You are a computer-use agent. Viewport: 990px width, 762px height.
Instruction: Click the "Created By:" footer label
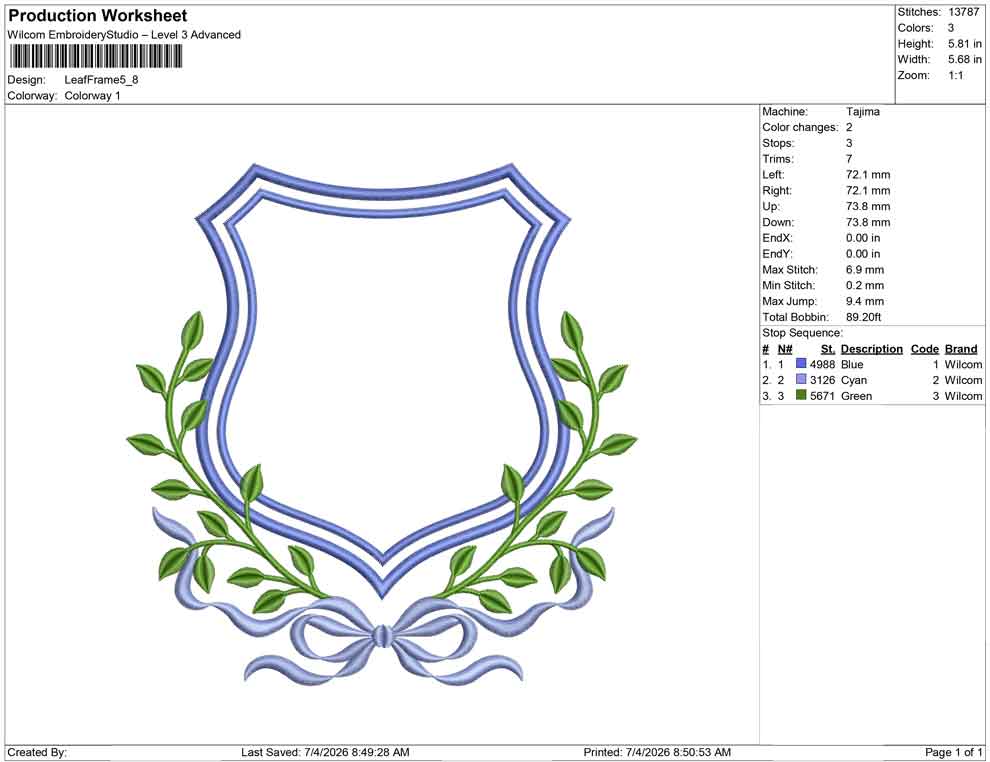(37, 752)
